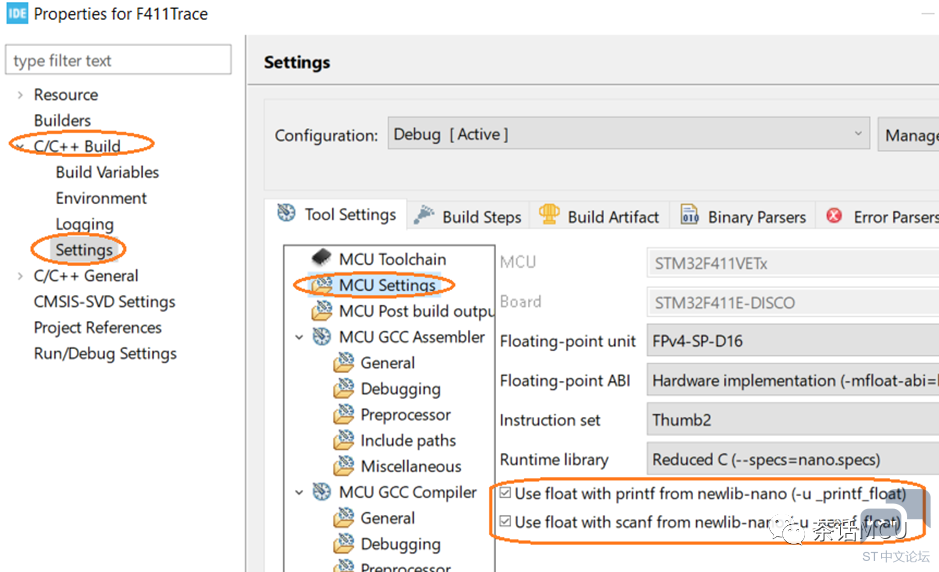Viewport: 939px width, 572px height.
Task: Select Include paths under Assembler
Action: coord(408,440)
